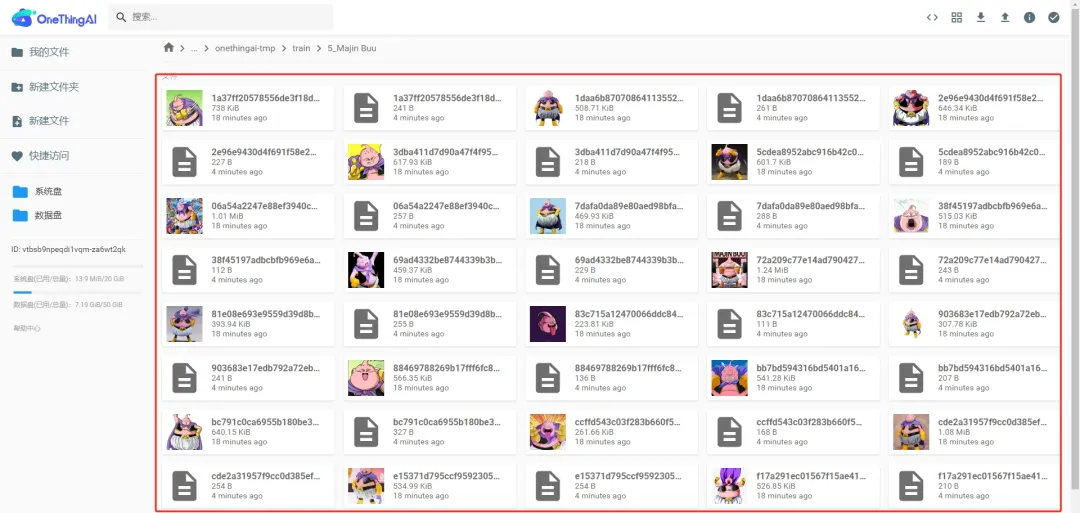Click the 5_Majin Buu breadcrumb
Image resolution: width=1080 pixels, height=513 pixels.
[351, 49]
